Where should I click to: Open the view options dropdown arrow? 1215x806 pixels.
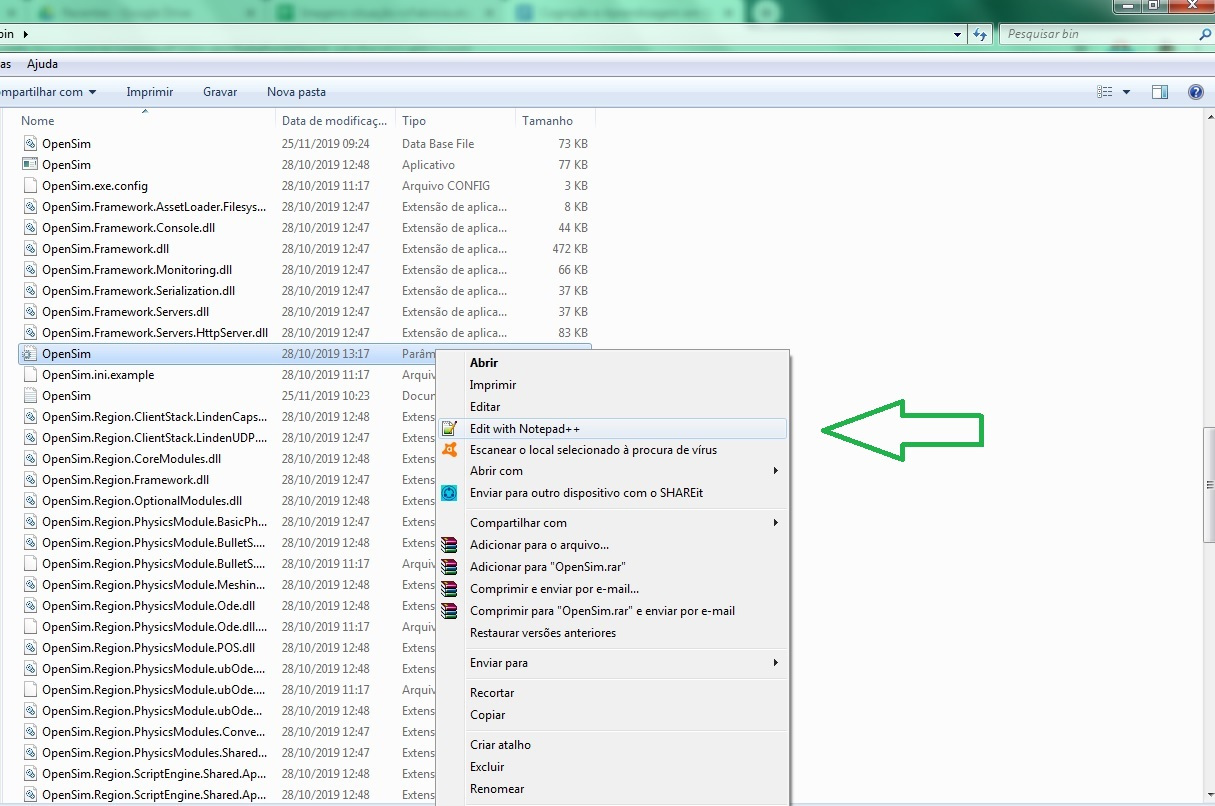point(1126,92)
